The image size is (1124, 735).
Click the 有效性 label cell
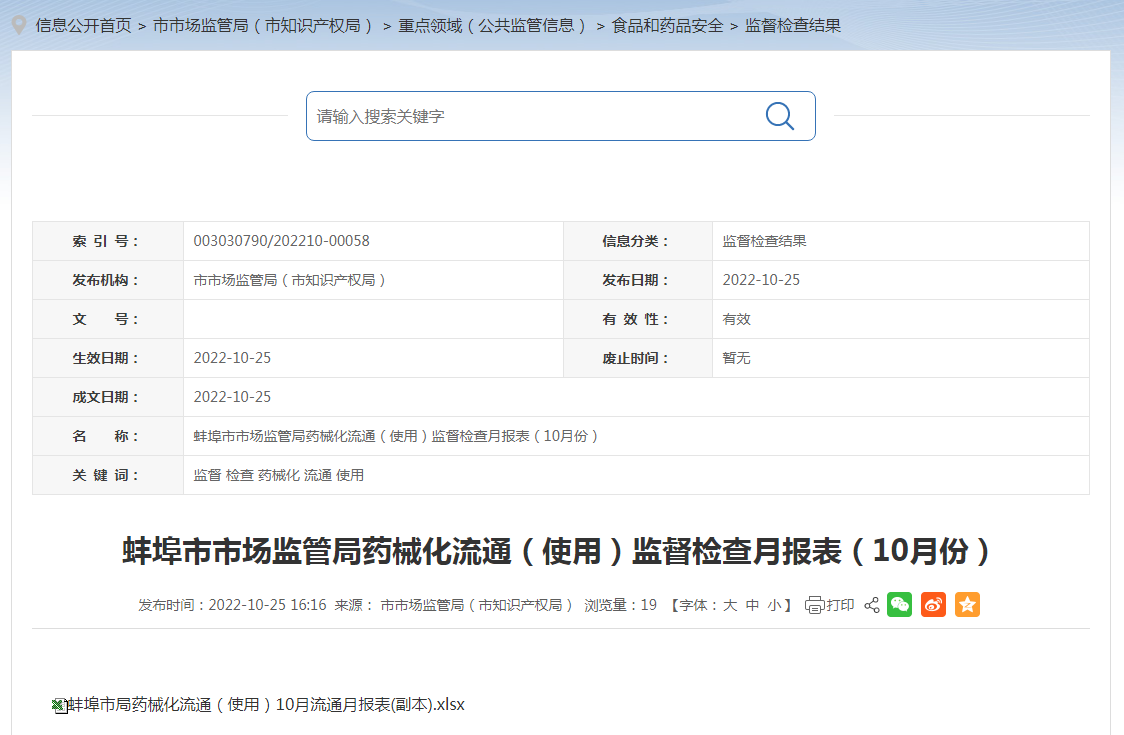point(638,319)
